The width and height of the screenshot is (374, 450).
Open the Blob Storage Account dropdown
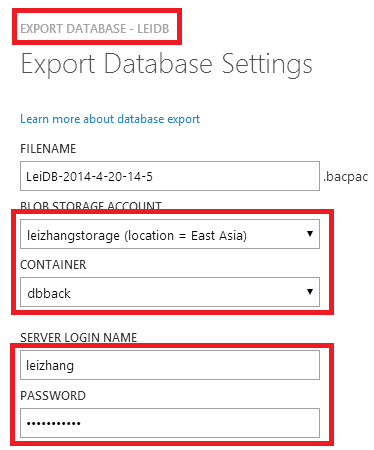pos(170,234)
